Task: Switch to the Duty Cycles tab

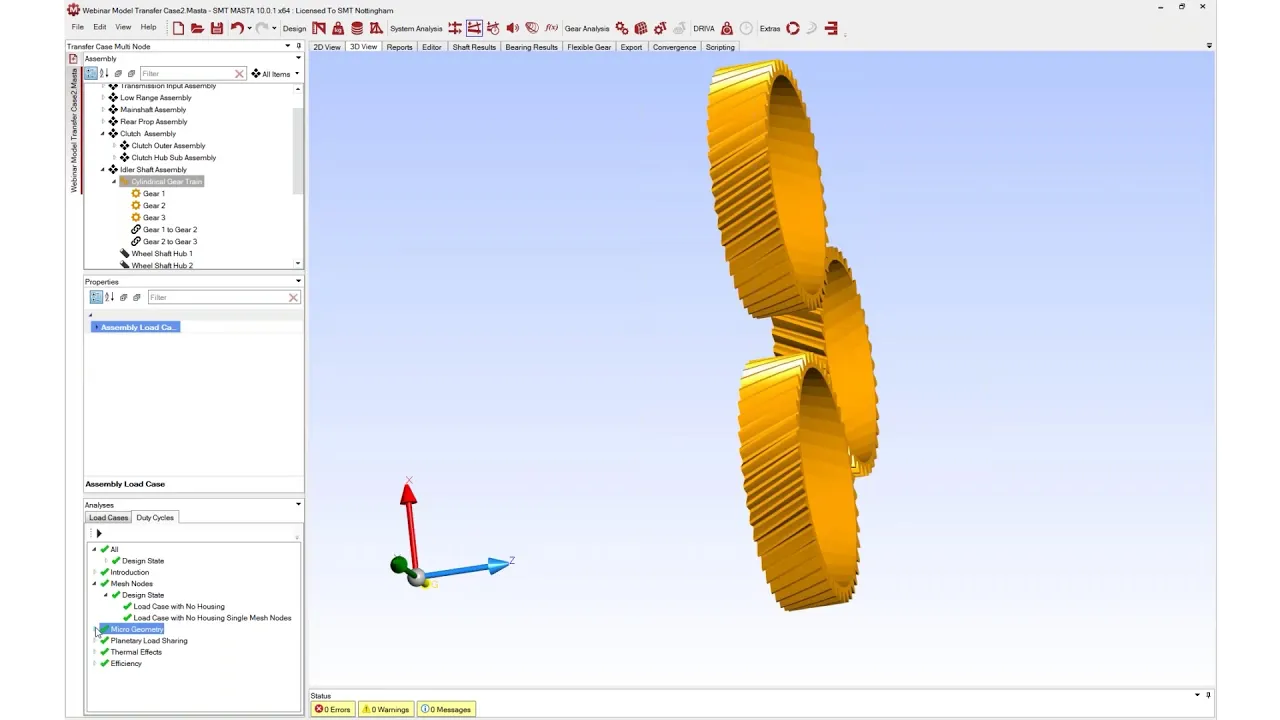Action: coord(155,518)
